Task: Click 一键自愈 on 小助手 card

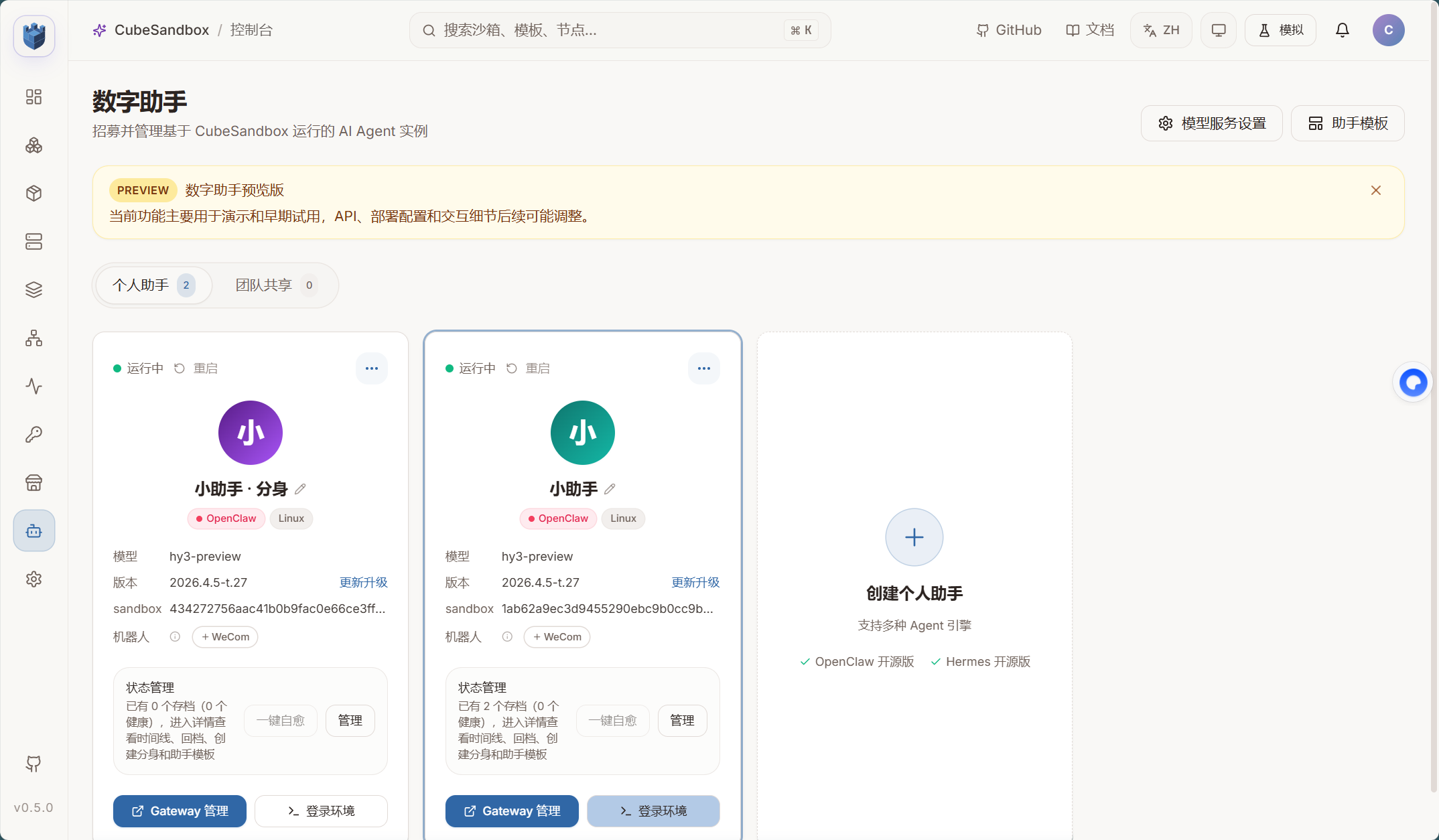Action: 613,721
